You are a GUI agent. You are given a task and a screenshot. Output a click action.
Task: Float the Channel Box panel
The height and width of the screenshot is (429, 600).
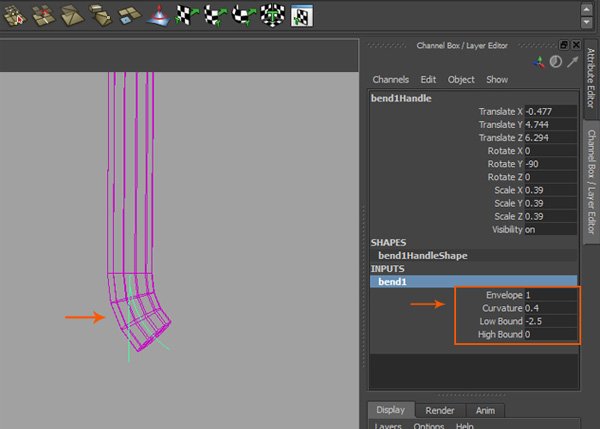coord(564,45)
